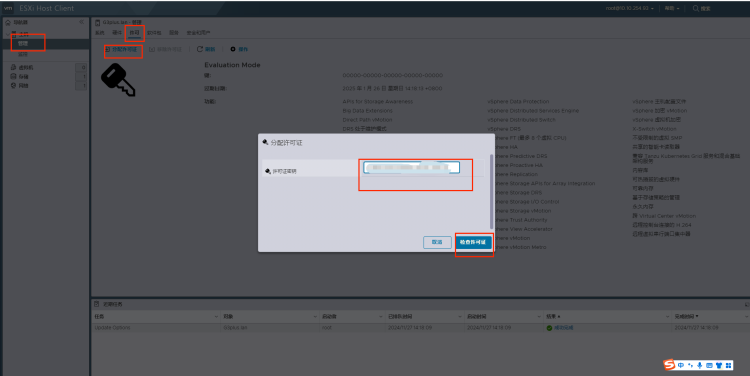This screenshot has height=376, width=750.
Task: Click the Virtual Machines icon in navigator
Action: 13,67
